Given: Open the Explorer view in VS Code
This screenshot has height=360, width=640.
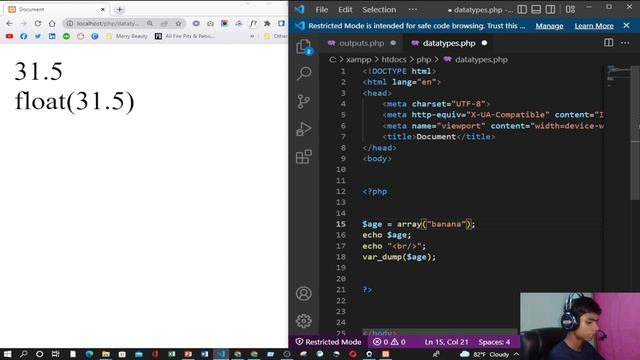Looking at the screenshot, I should coord(304,47).
